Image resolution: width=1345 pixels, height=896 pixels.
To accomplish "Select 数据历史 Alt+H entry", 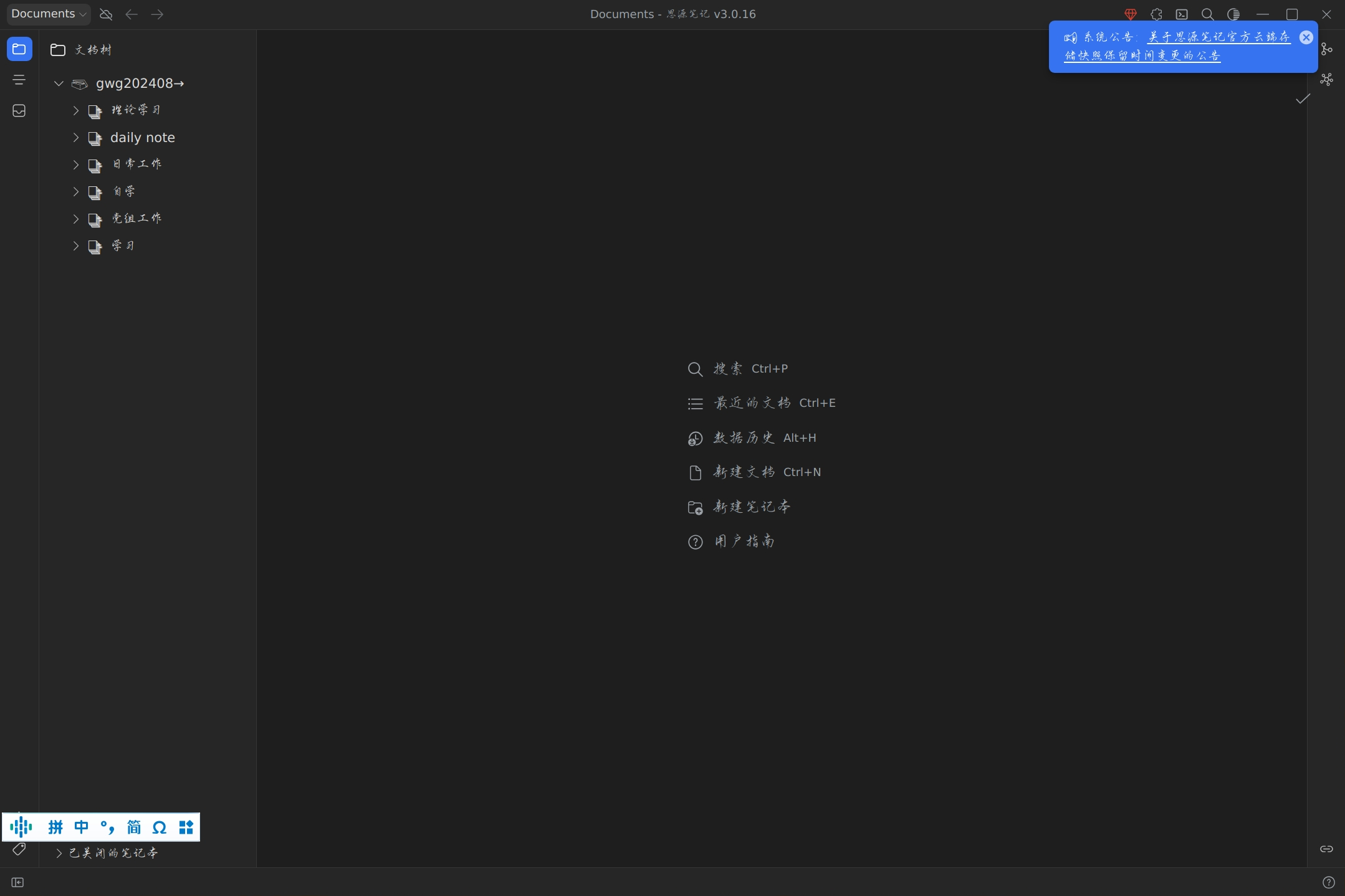I will [x=752, y=438].
